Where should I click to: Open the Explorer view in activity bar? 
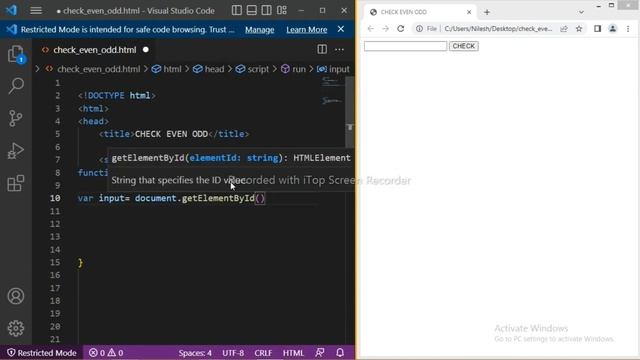click(16, 54)
